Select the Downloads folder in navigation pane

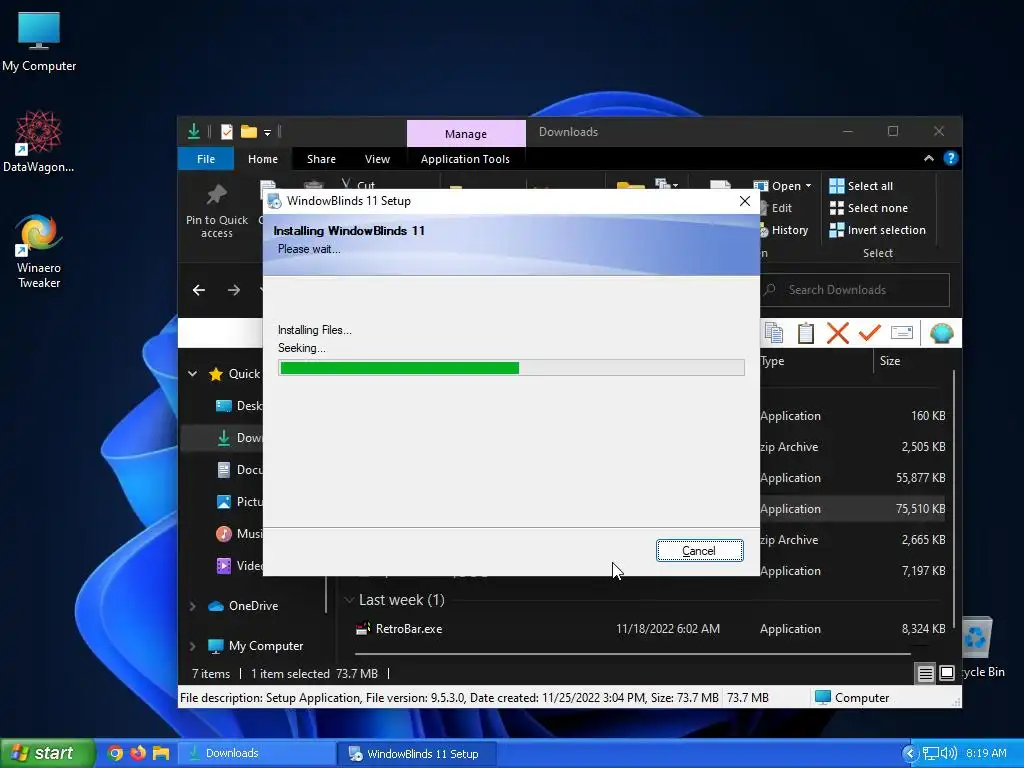coord(240,438)
